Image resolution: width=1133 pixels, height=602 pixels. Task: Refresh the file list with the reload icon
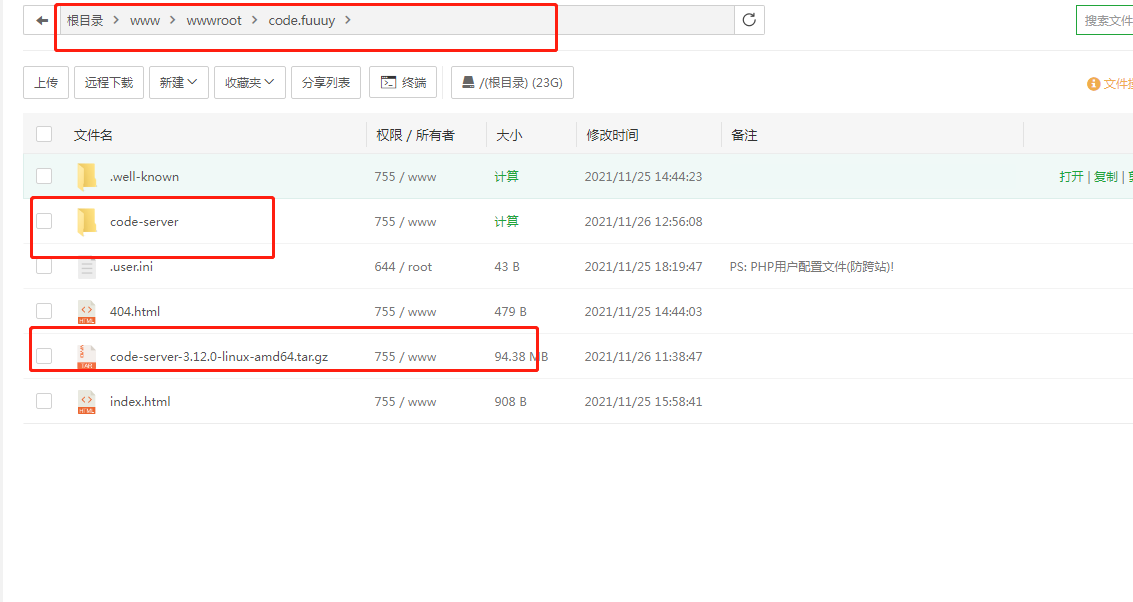749,20
